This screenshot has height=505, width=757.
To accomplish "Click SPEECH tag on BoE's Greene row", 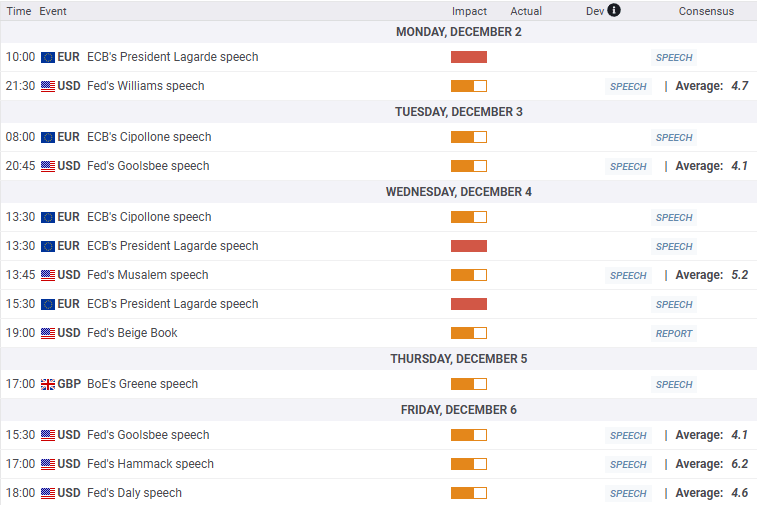I will pyautogui.click(x=674, y=385).
